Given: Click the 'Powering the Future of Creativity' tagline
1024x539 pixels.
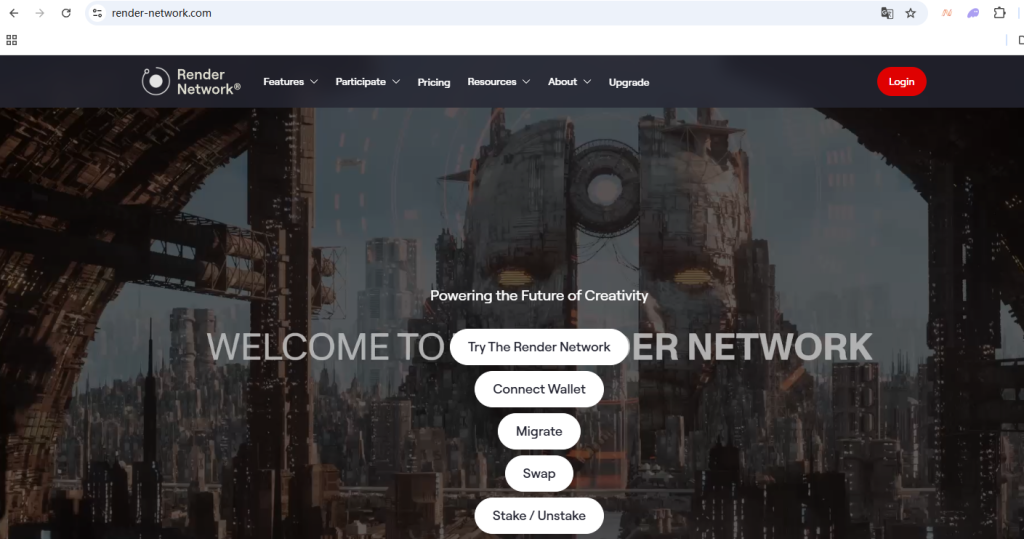Looking at the screenshot, I should pos(539,295).
